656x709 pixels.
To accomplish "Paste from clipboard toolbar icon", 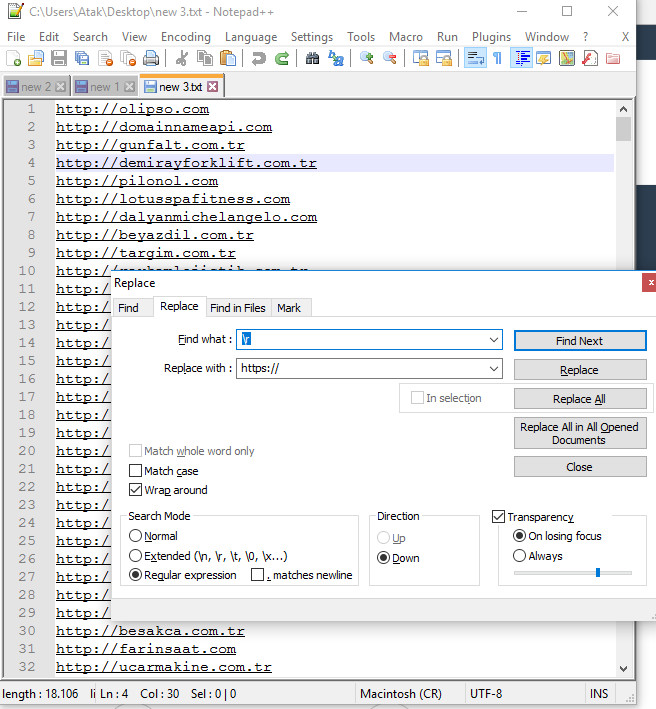I will tap(228, 58).
